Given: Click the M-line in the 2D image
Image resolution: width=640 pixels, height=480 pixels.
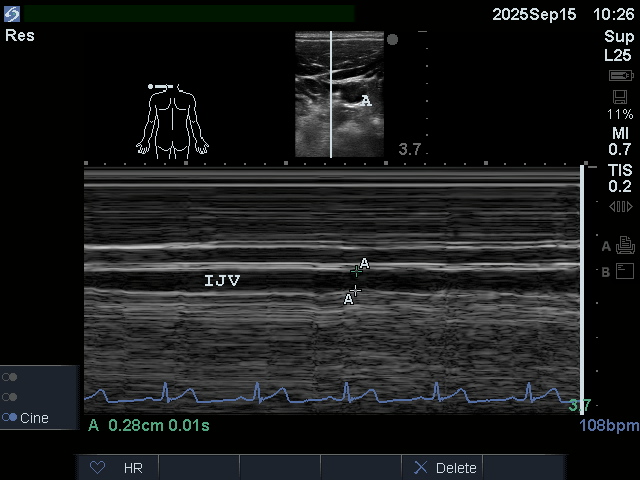Looking at the screenshot, I should (331, 94).
